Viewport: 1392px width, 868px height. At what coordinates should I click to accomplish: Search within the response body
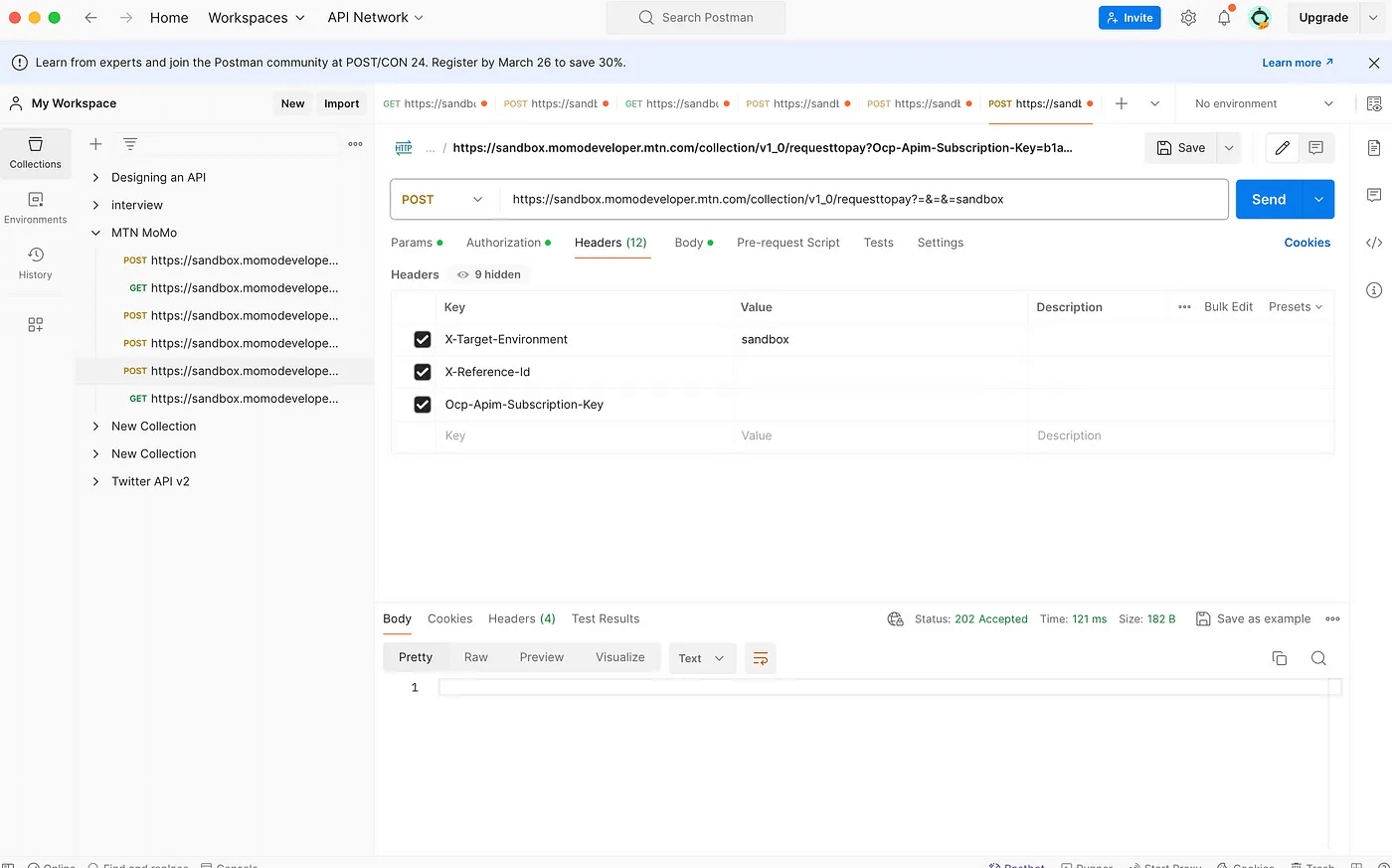pyautogui.click(x=1318, y=658)
